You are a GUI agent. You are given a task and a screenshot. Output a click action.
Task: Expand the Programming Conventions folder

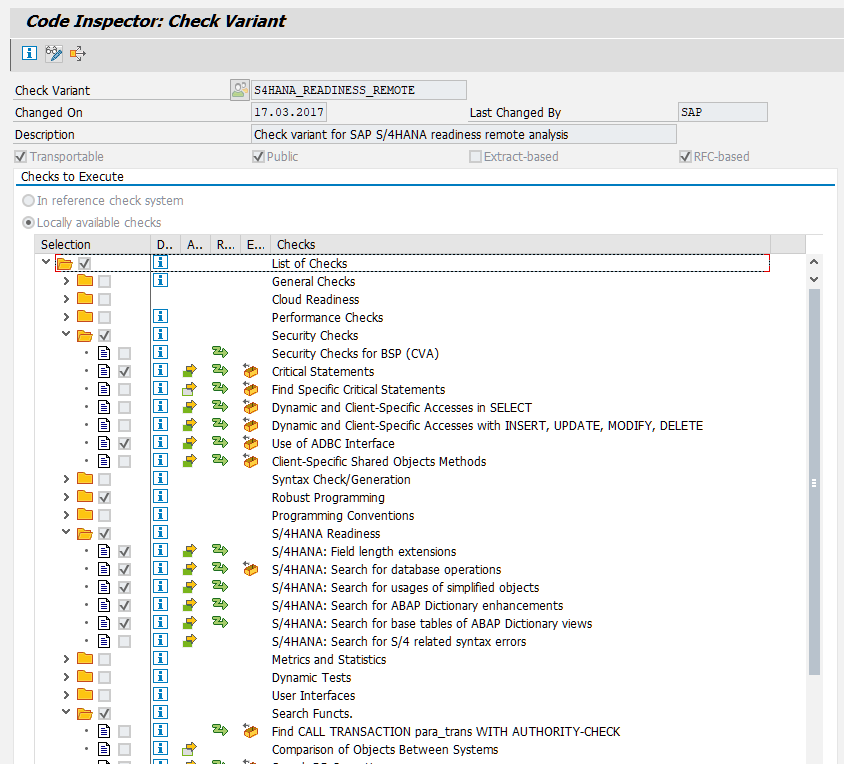(66, 515)
